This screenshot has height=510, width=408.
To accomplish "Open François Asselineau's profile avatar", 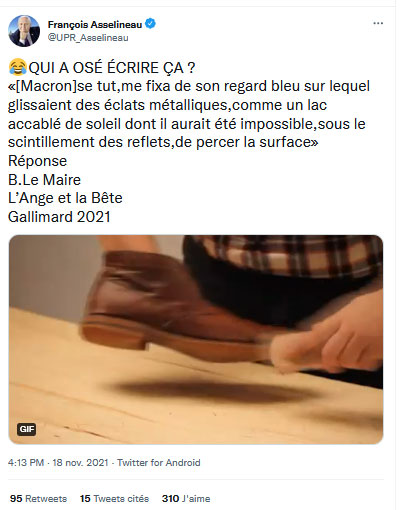I will [x=24, y=31].
